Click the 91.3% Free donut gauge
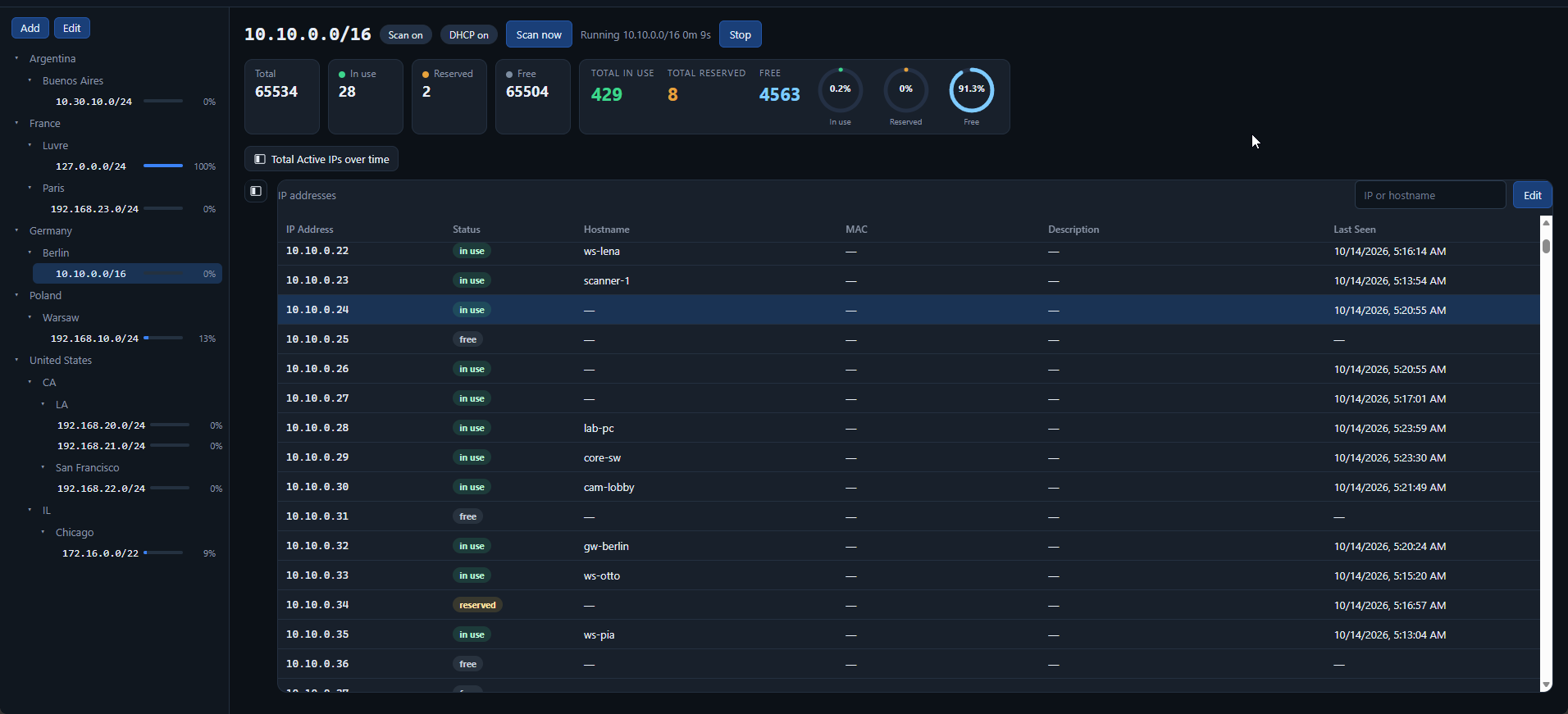Screen dimensions: 1568x714 tap(971, 89)
